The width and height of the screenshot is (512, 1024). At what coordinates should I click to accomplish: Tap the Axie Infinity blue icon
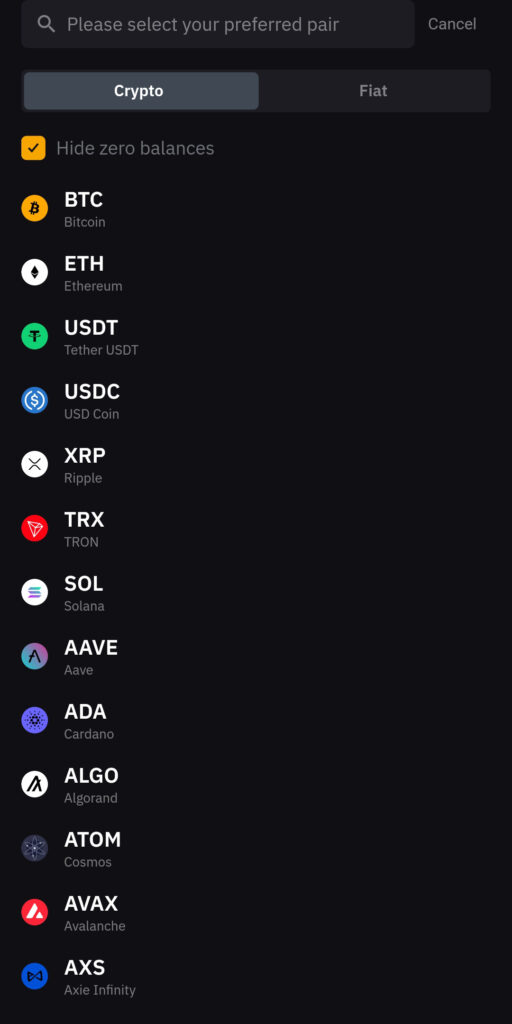tap(35, 976)
